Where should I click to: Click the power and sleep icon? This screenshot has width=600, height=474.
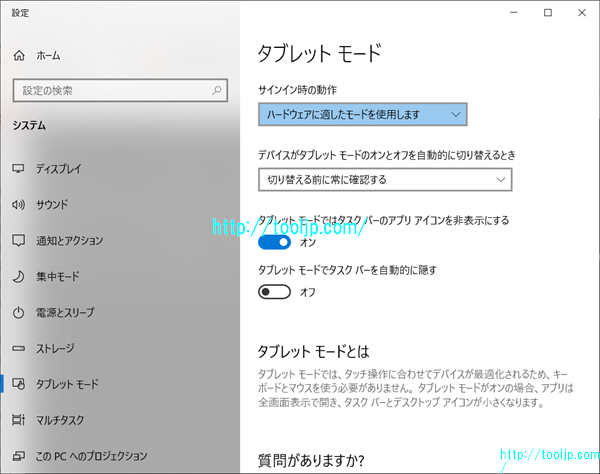18,313
